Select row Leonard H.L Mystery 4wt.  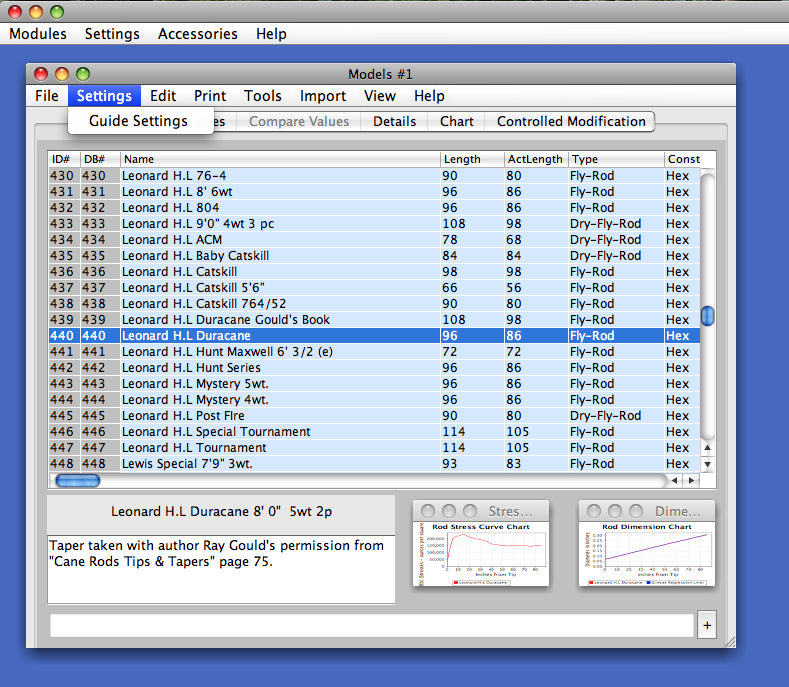tap(374, 400)
